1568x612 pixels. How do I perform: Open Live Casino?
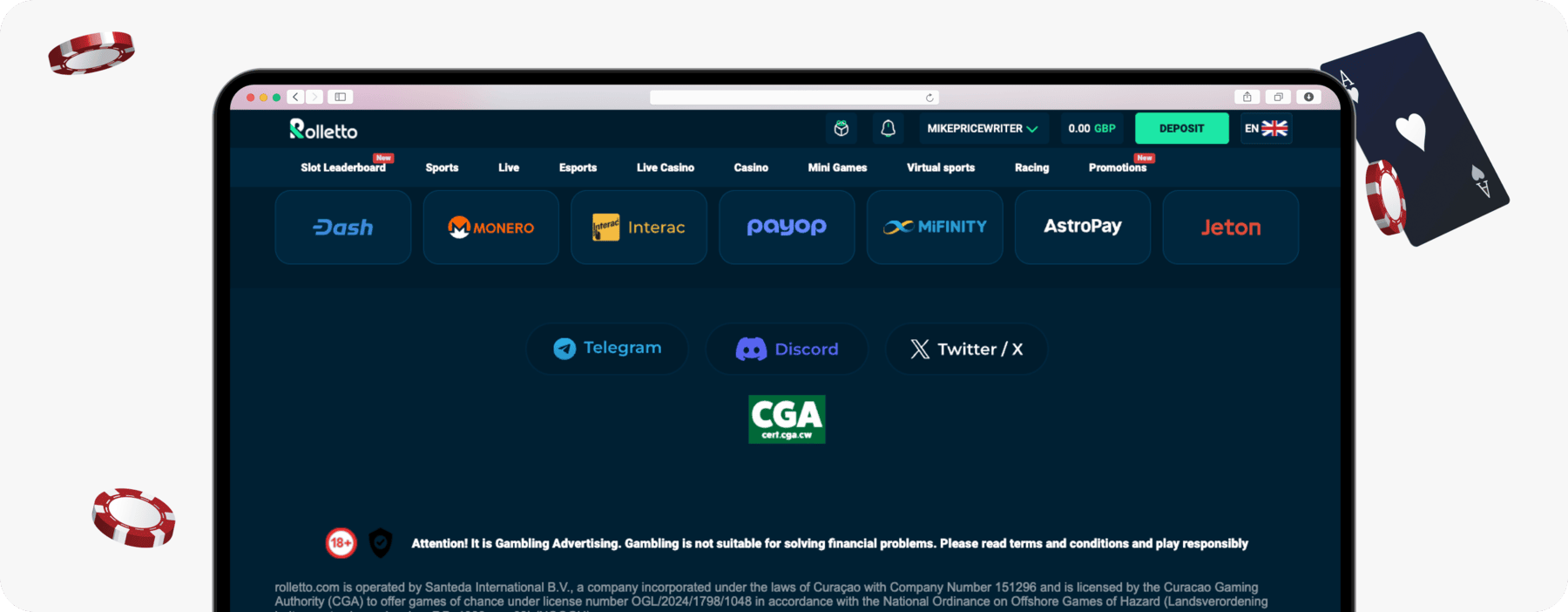tap(666, 167)
